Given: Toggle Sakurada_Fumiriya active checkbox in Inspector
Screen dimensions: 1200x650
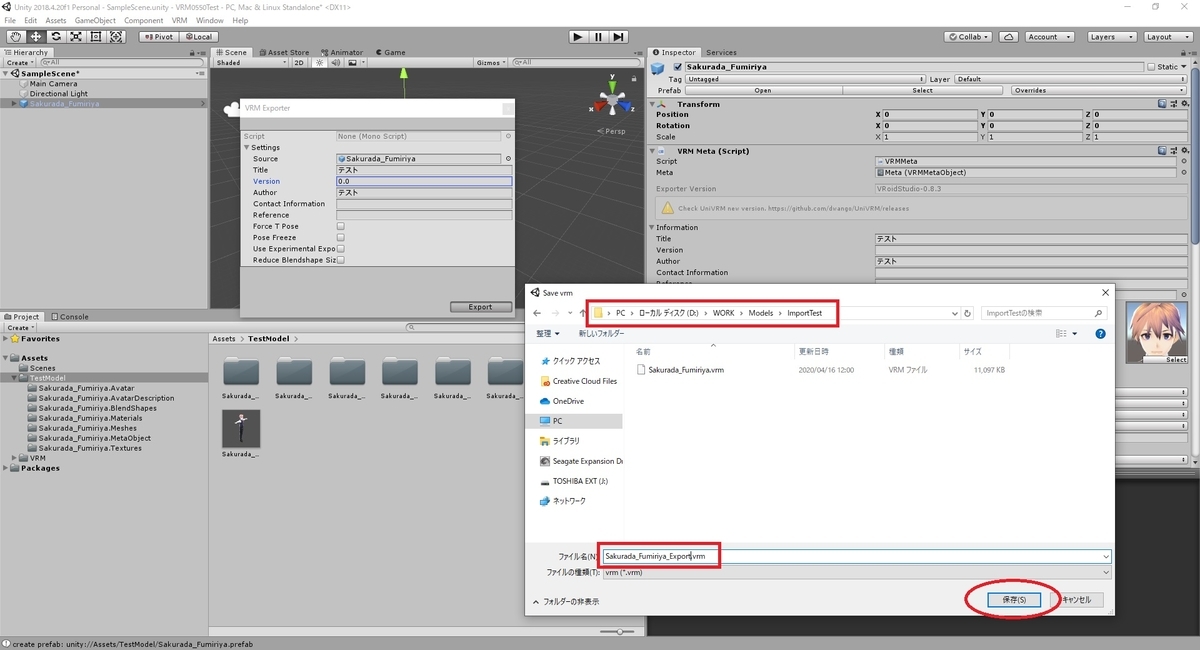Looking at the screenshot, I should pos(678,67).
